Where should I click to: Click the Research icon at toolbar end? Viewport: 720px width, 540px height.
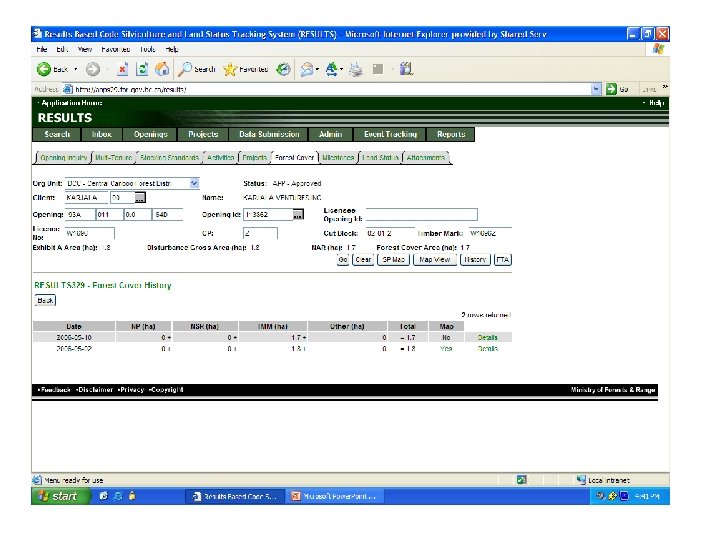406,69
